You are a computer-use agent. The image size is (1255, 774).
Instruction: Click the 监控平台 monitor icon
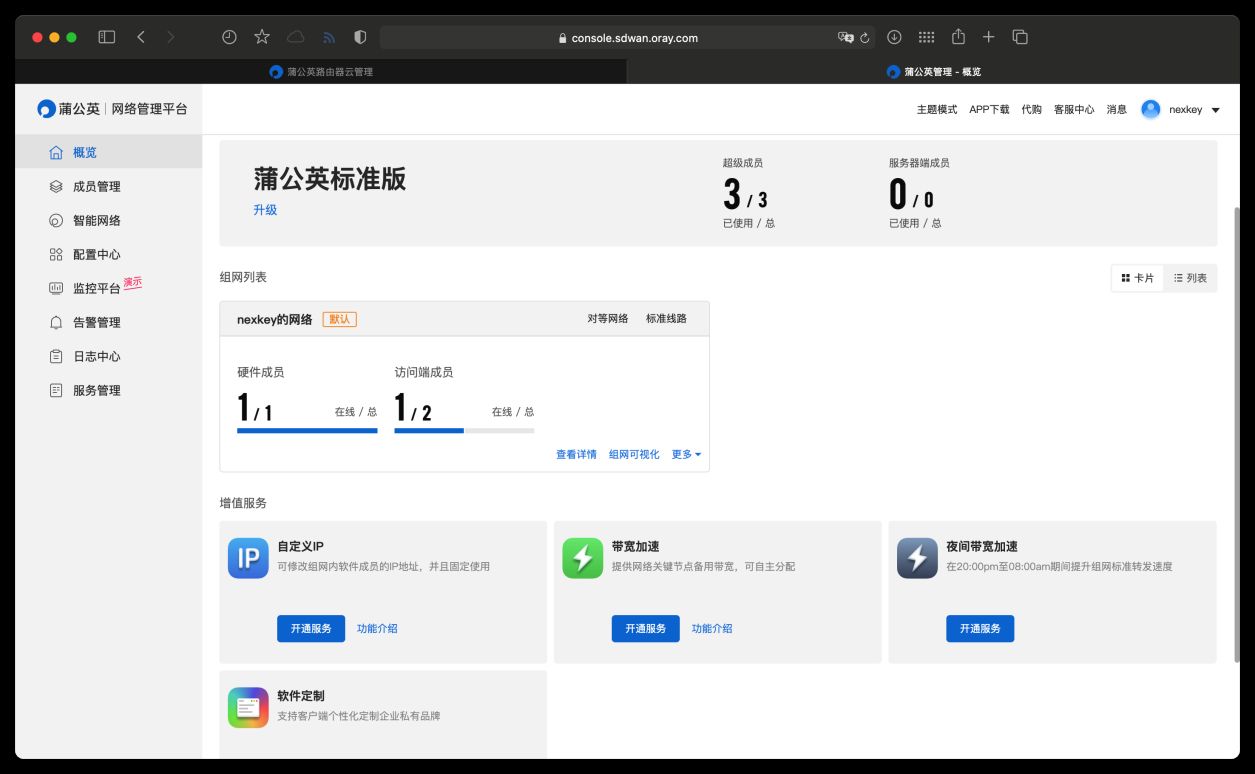(56, 289)
